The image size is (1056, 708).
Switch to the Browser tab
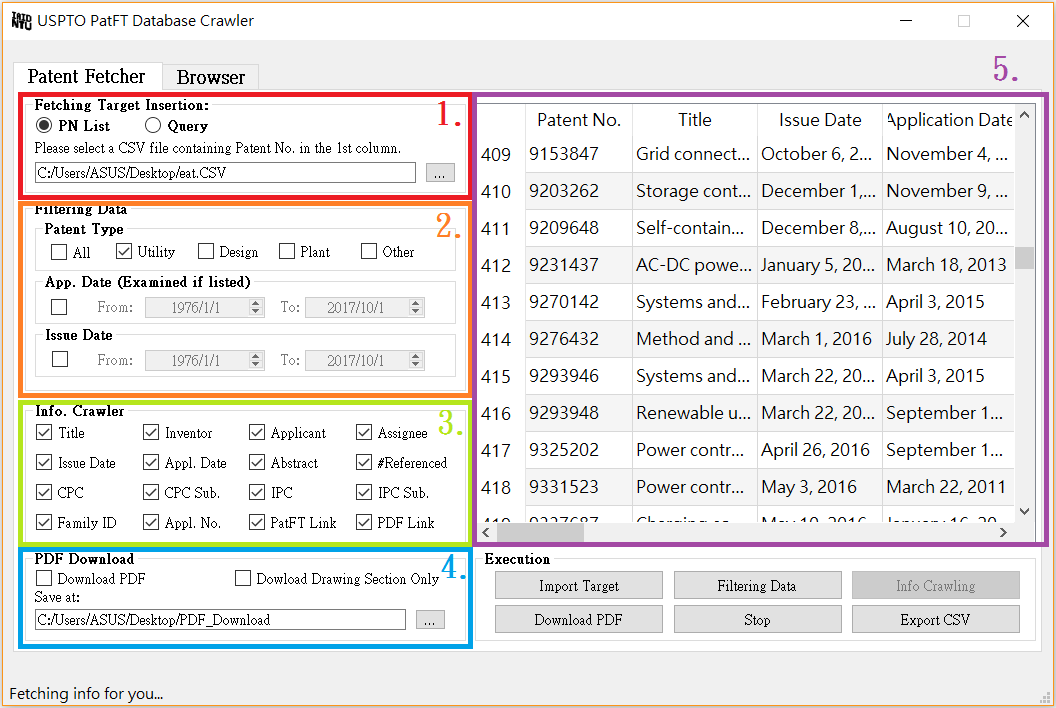(210, 77)
